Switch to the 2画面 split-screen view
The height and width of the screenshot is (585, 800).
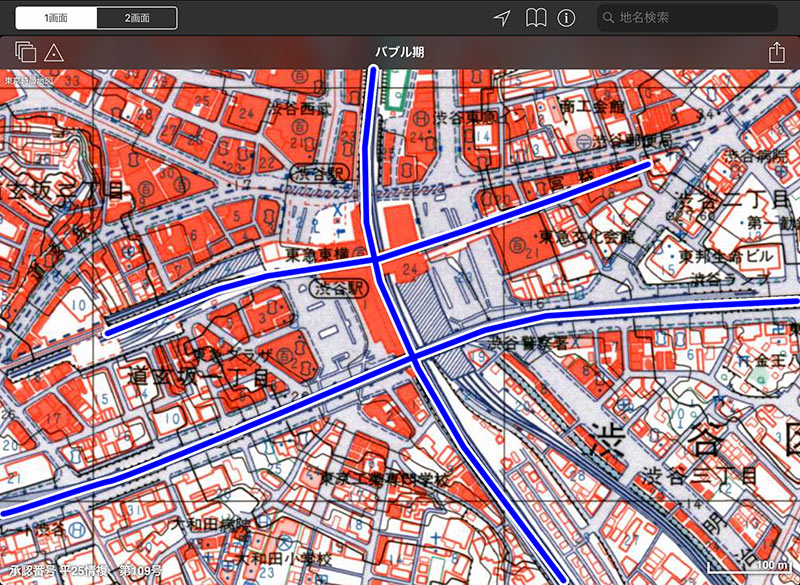tap(137, 18)
